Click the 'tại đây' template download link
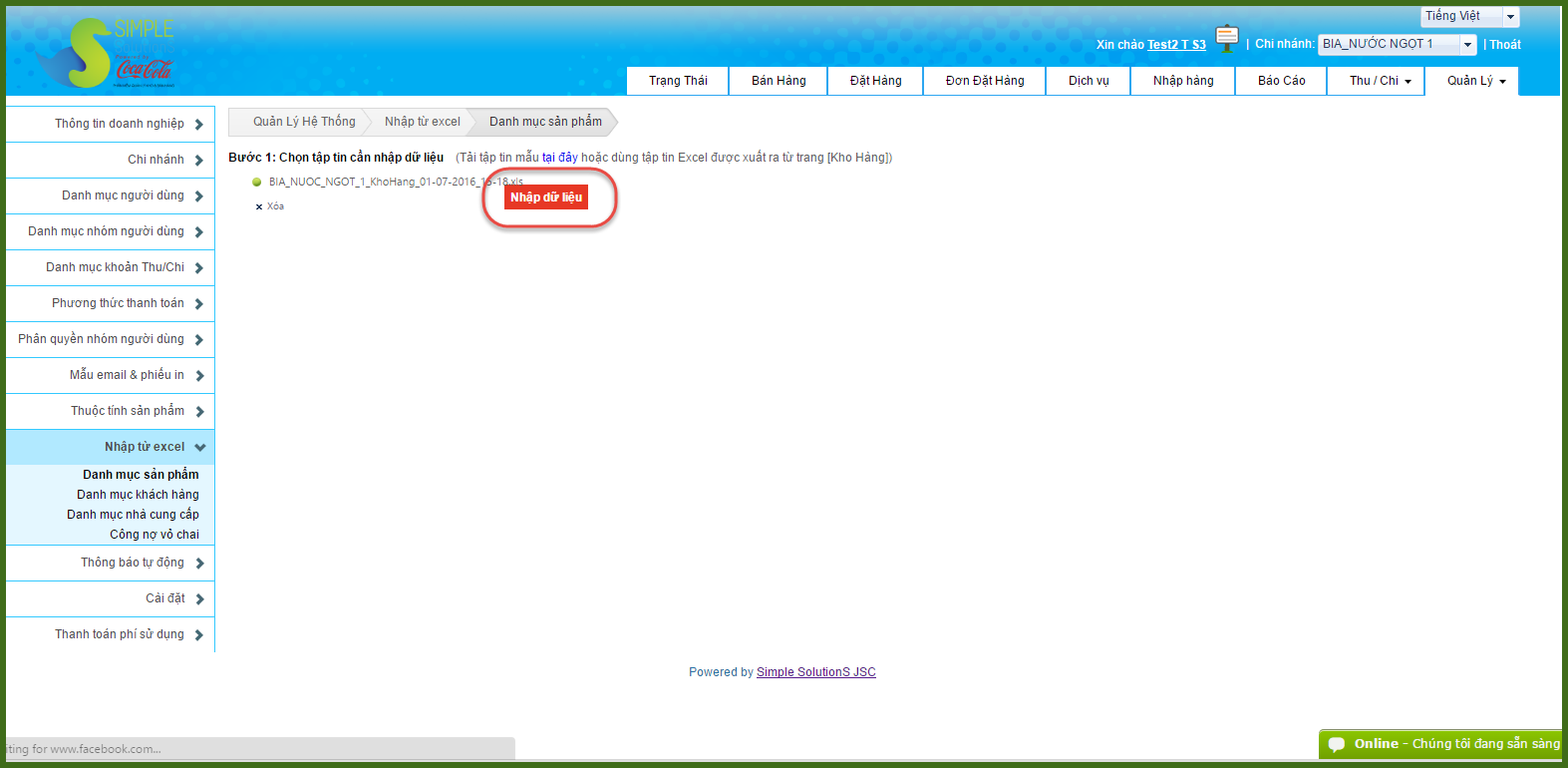Viewport: 1568px width, 768px height. point(559,158)
